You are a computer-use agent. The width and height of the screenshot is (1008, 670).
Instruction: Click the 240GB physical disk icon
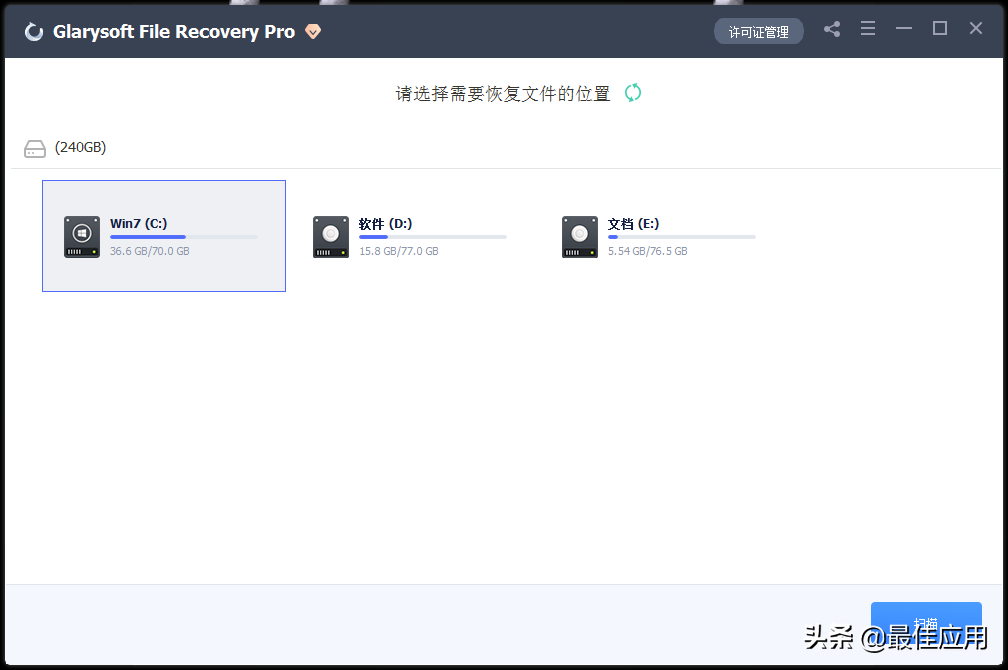[35, 149]
